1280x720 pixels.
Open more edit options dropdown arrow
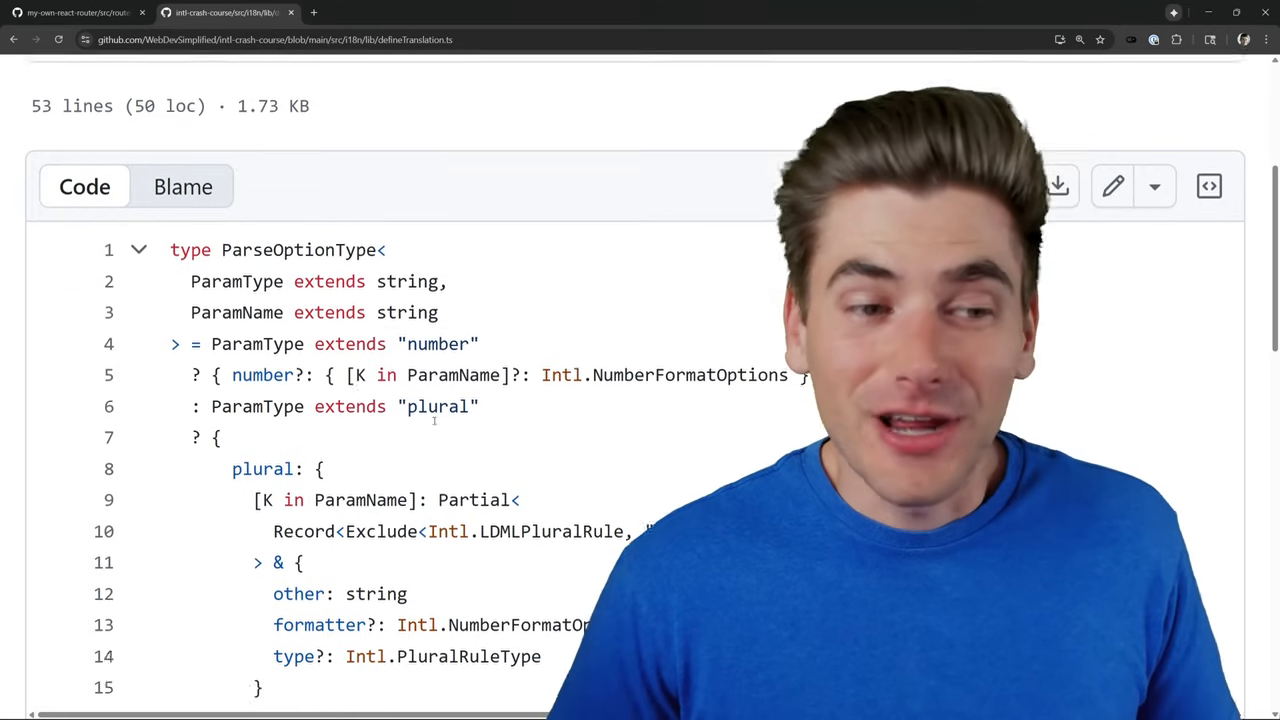pyautogui.click(x=1155, y=186)
